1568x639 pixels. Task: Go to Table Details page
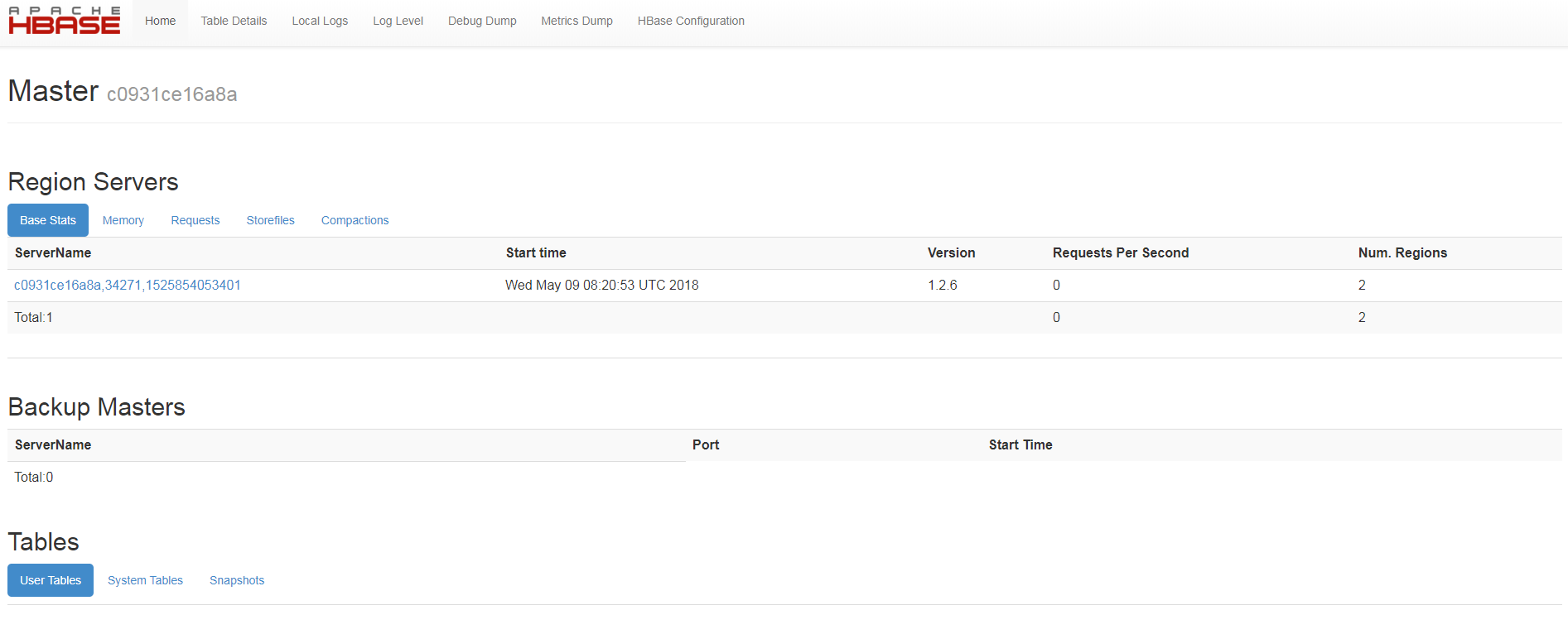pos(234,22)
